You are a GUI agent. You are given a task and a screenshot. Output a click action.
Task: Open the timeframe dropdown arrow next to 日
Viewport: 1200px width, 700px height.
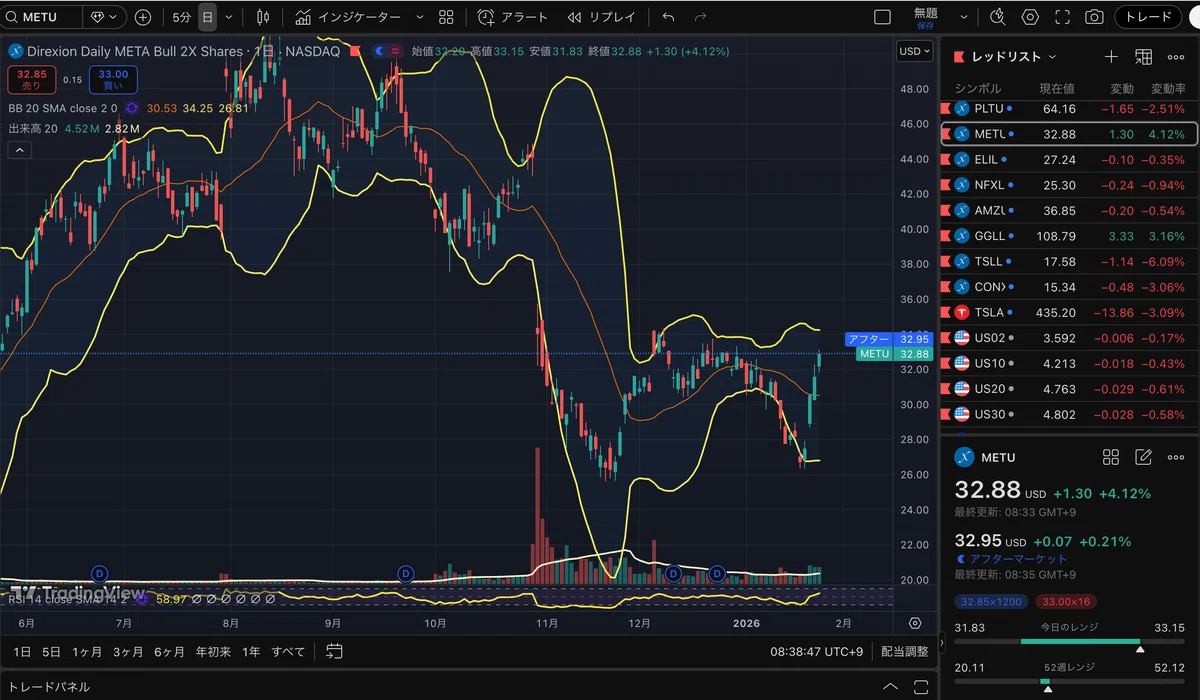pos(229,17)
